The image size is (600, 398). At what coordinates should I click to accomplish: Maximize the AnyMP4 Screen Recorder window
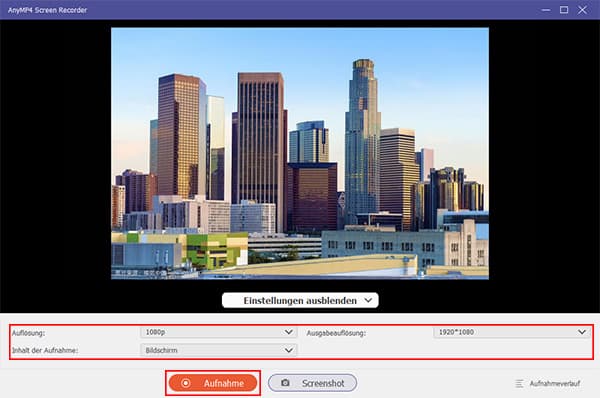tap(564, 10)
